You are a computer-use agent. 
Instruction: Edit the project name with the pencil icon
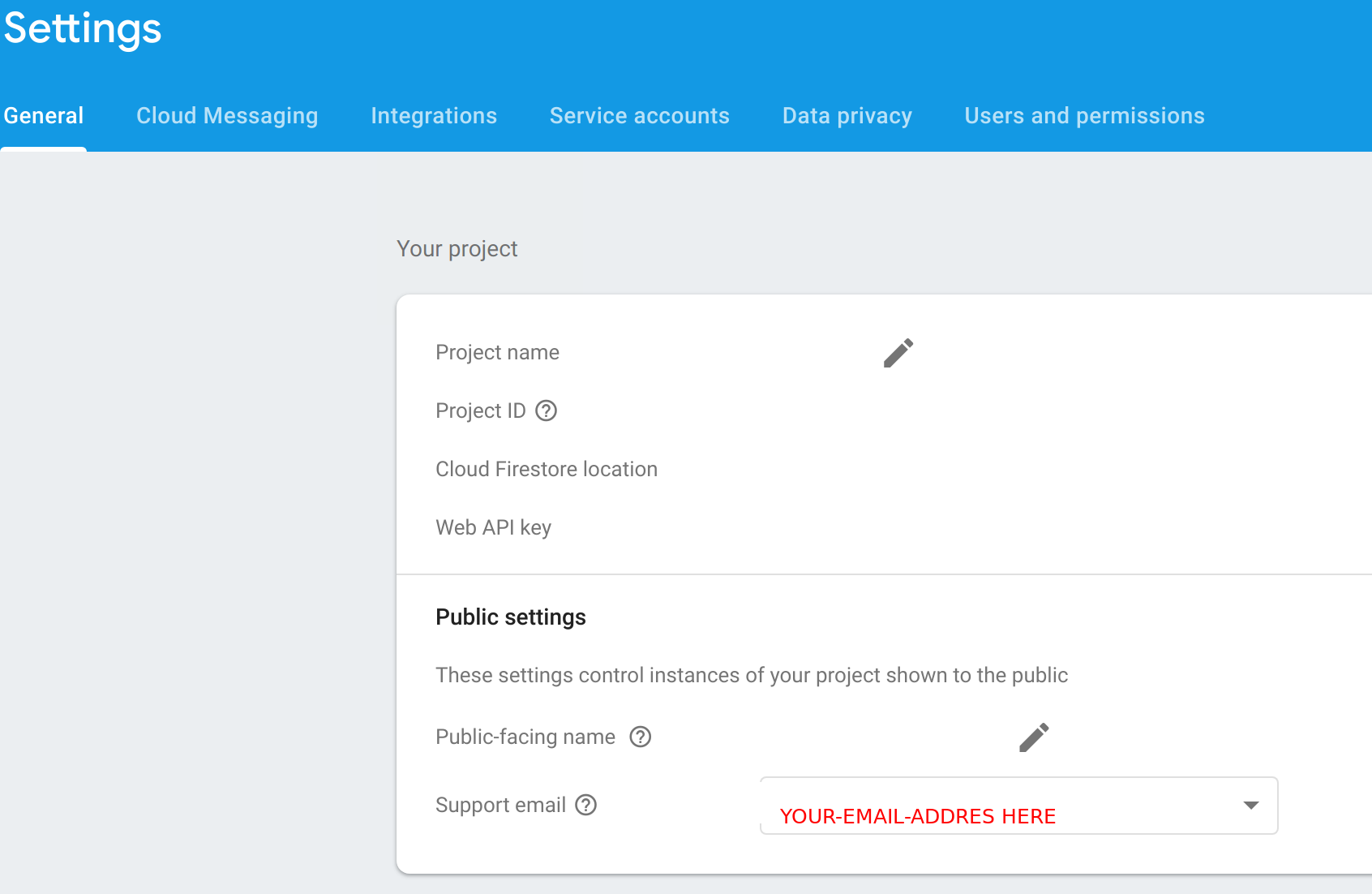point(898,353)
